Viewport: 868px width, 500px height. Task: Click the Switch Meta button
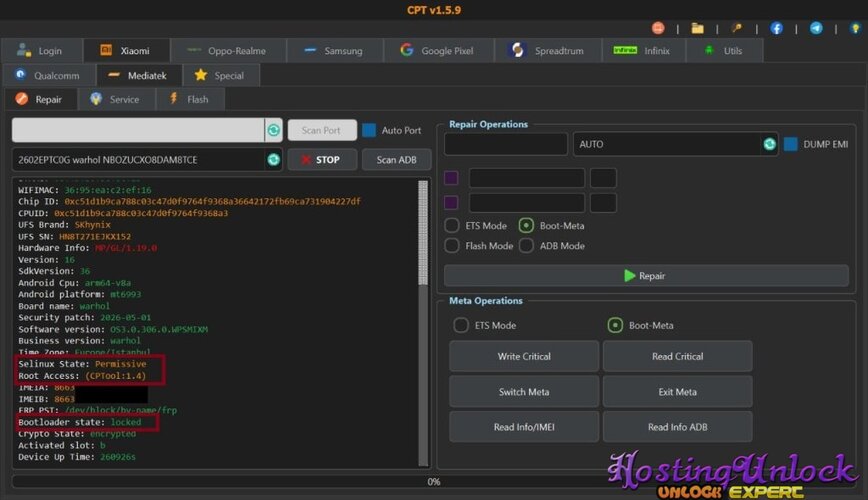pyautogui.click(x=524, y=391)
